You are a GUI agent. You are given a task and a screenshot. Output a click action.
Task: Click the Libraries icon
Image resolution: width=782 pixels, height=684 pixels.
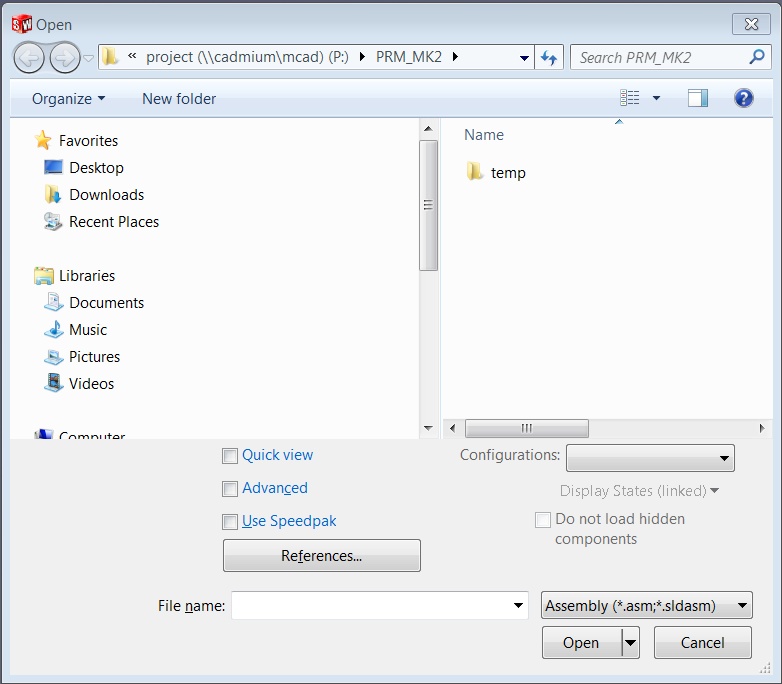click(44, 275)
